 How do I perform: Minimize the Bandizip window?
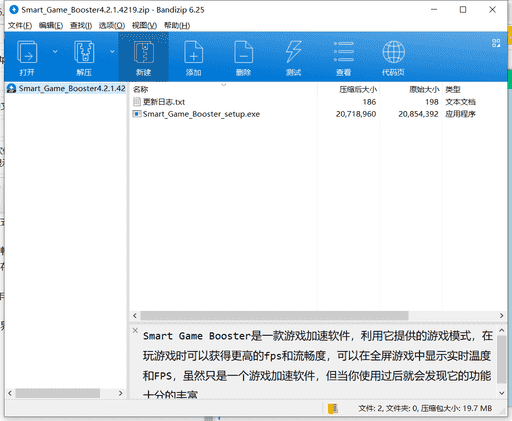pos(434,10)
